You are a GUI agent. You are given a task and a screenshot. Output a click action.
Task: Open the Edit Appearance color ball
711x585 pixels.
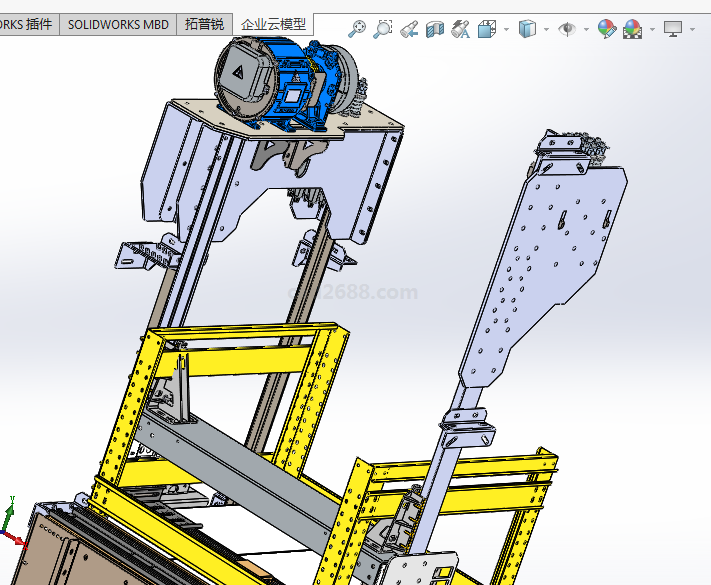click(607, 30)
